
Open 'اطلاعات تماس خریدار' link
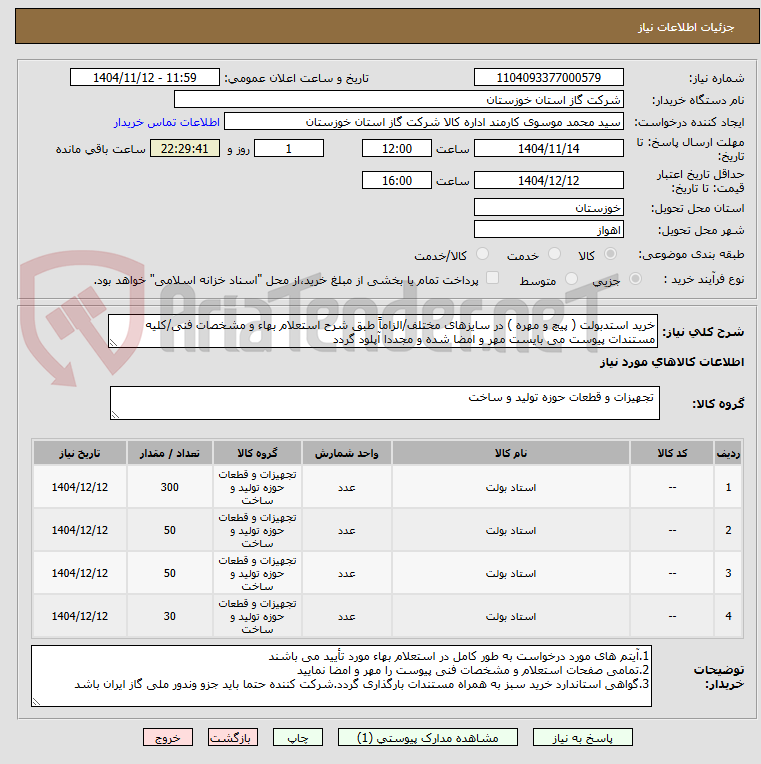coord(167,122)
